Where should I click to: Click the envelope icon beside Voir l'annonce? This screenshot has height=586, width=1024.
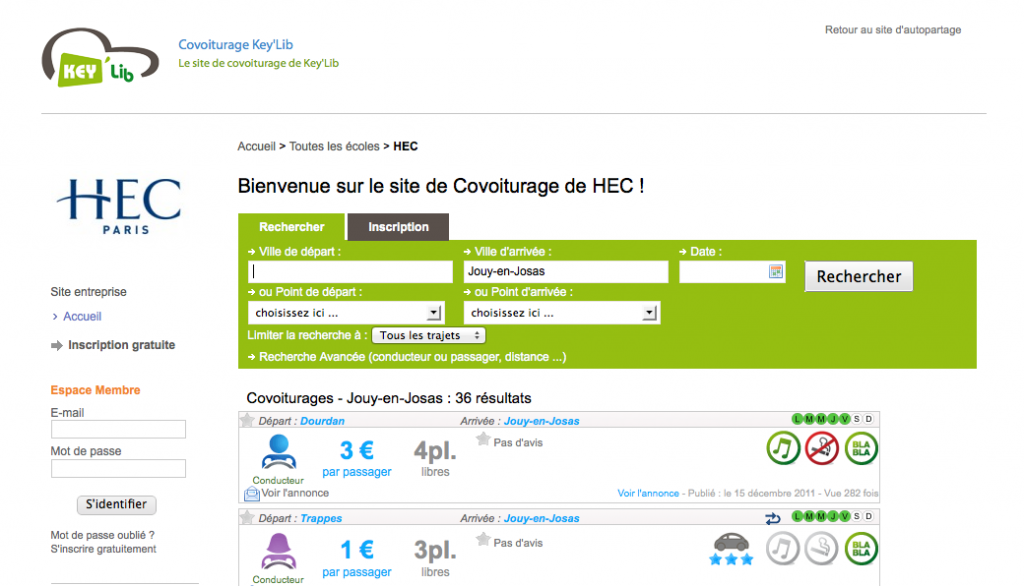point(251,494)
